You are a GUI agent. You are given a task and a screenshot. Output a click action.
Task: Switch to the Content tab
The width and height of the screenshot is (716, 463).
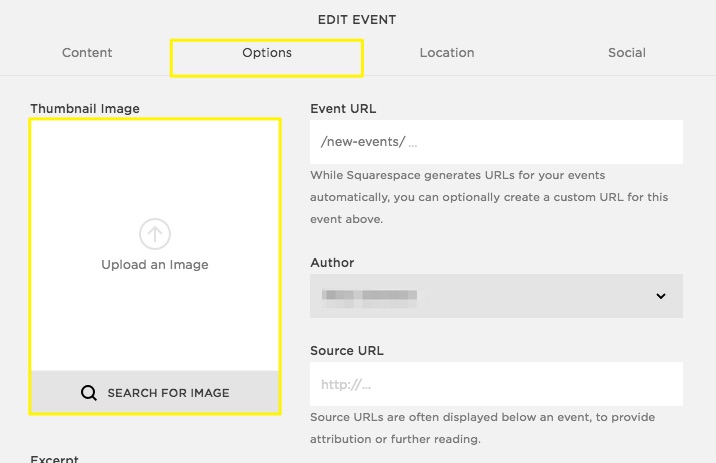coord(87,53)
